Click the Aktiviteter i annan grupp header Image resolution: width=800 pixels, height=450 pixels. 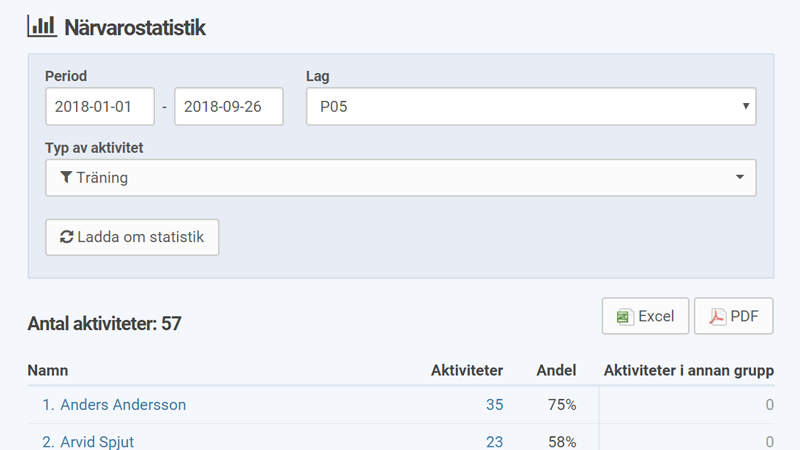pyautogui.click(x=689, y=370)
